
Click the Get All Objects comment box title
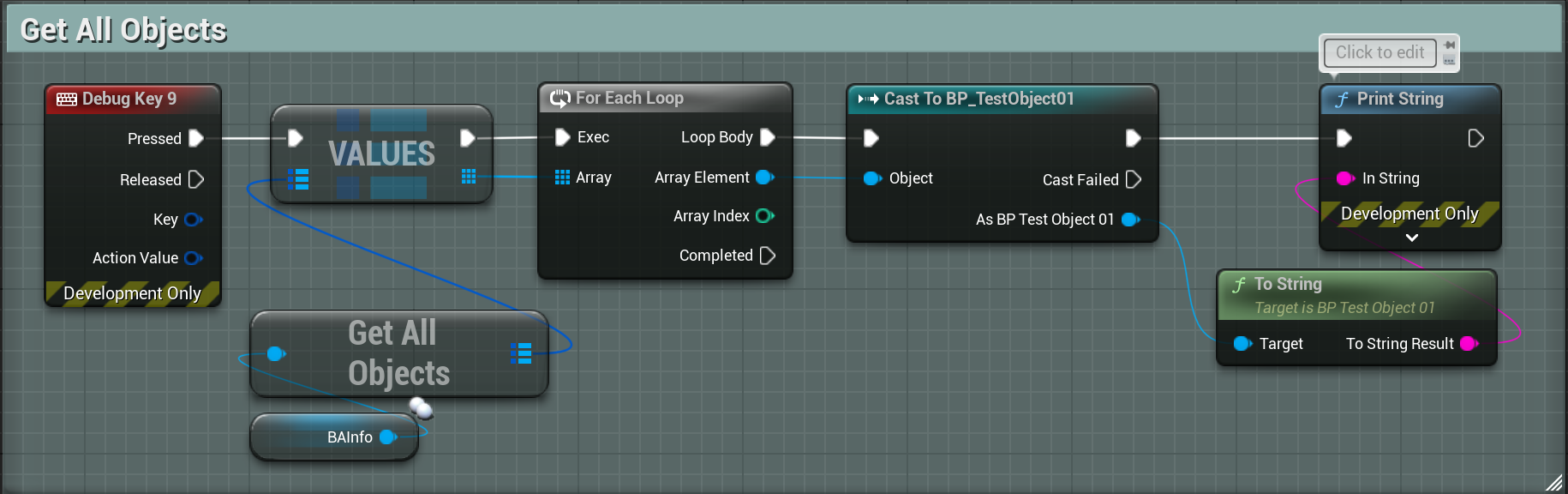coord(123,30)
